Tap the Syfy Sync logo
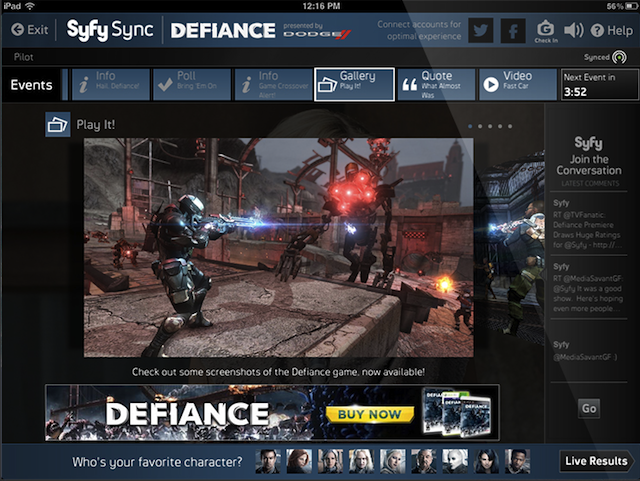Screen dimensions: 640x481 [x=110, y=30]
